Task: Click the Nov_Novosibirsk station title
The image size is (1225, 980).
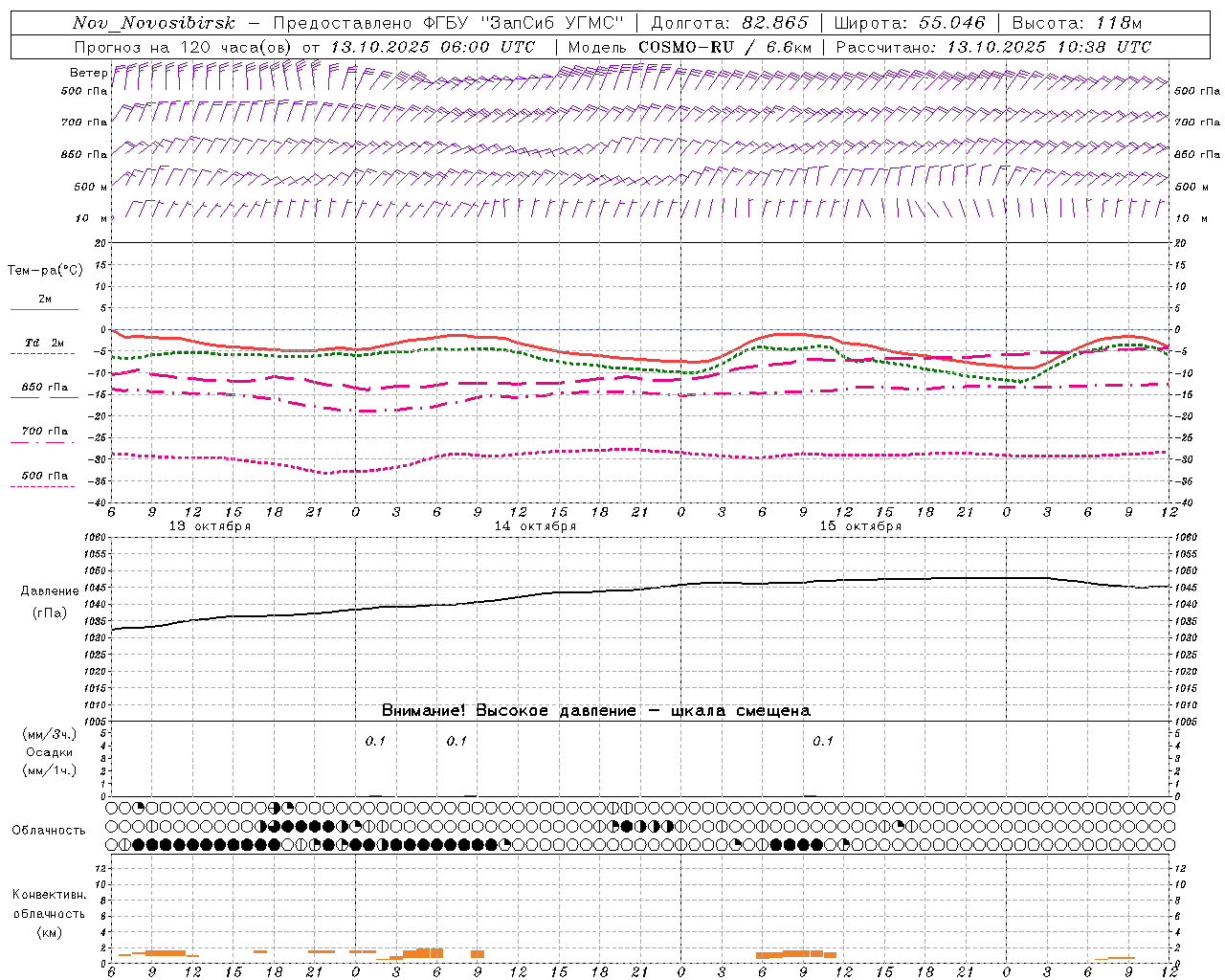Action: point(153,23)
